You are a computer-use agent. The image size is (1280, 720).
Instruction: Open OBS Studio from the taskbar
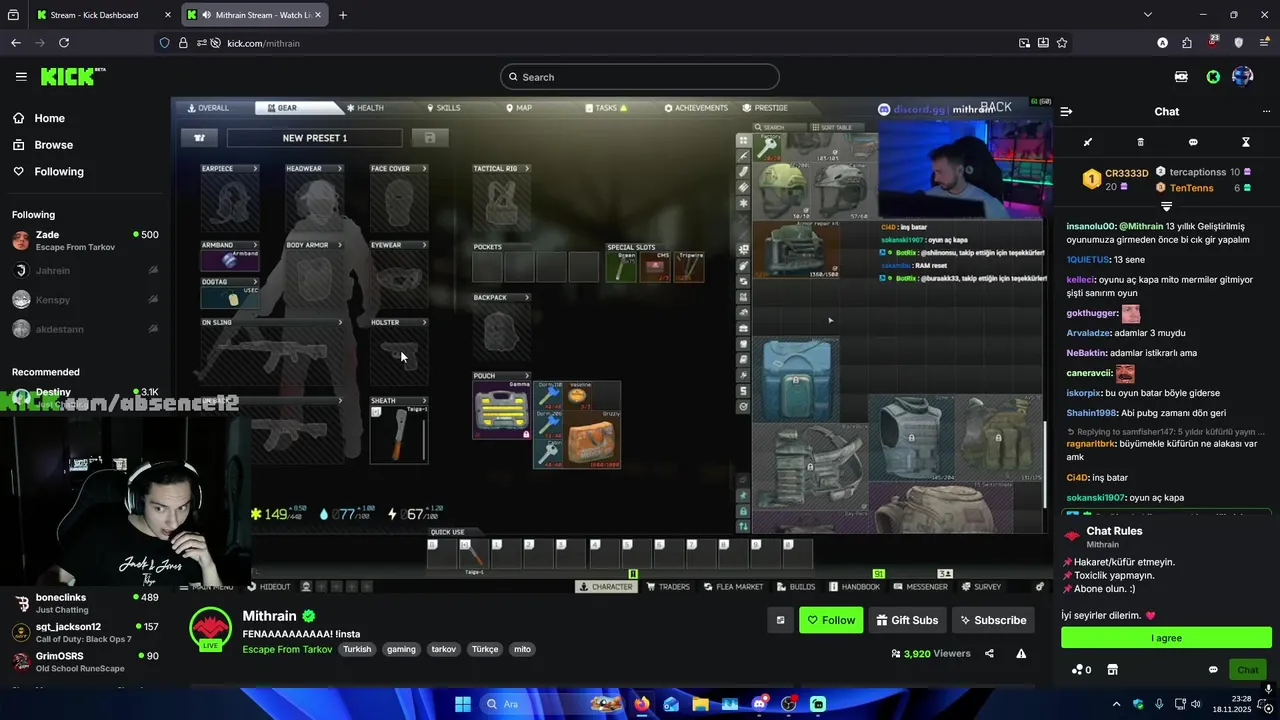[789, 704]
